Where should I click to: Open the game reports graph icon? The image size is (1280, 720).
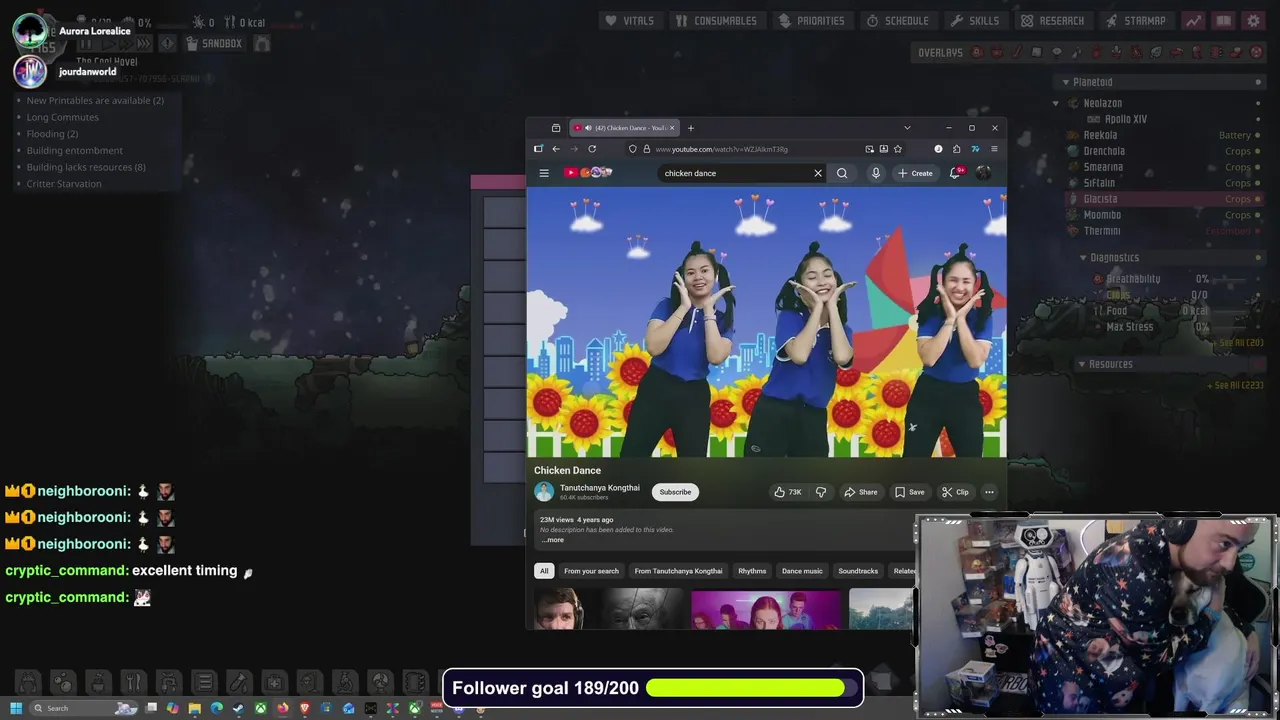tap(1193, 20)
